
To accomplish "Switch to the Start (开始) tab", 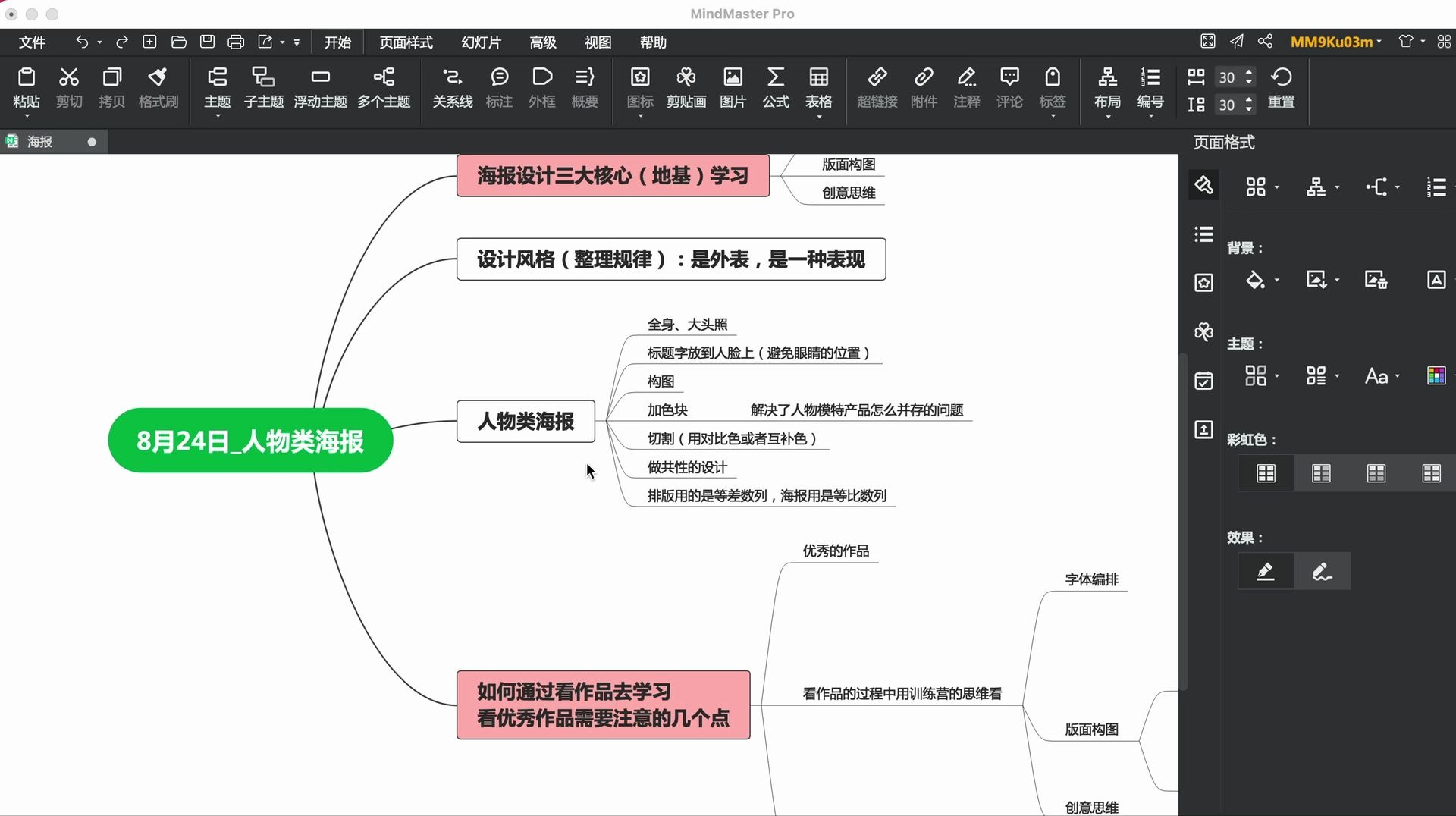I will pyautogui.click(x=337, y=42).
